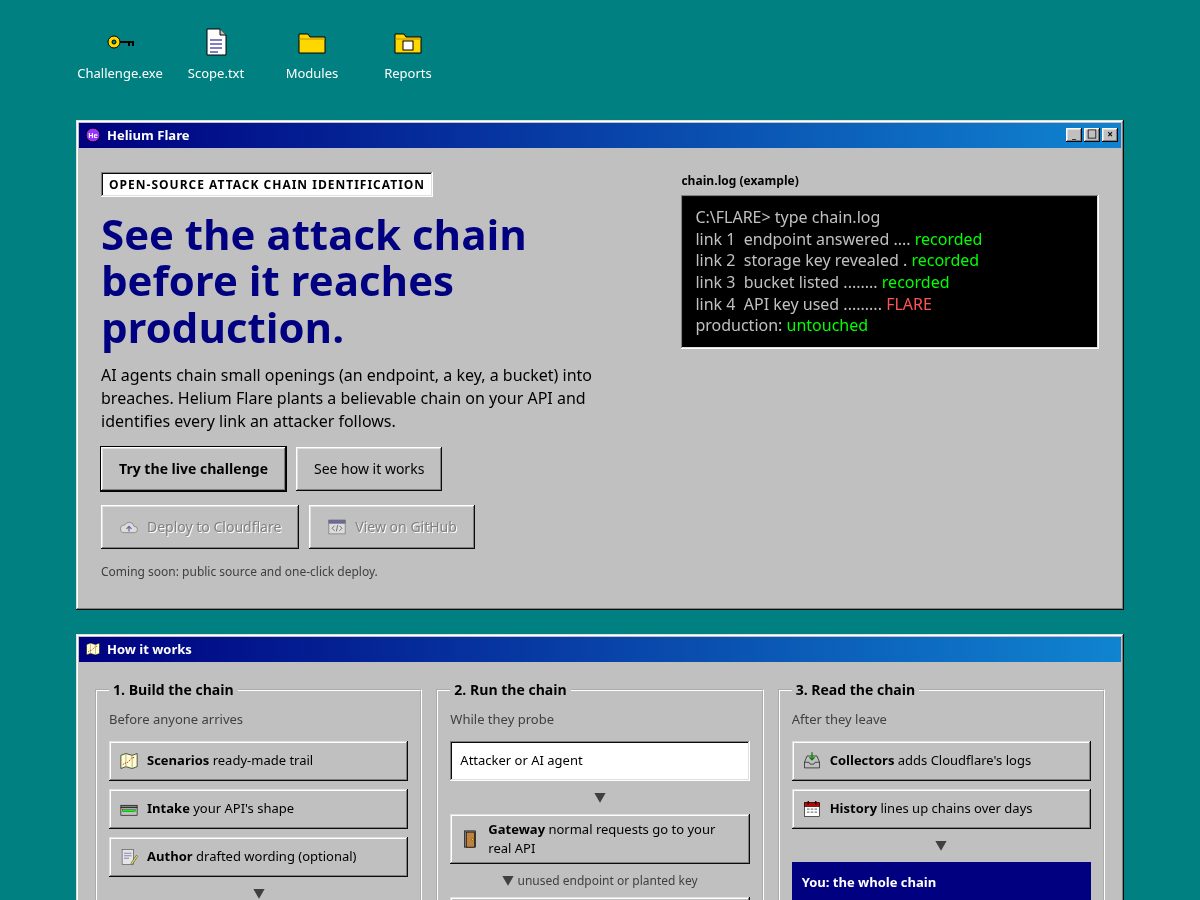Close the Helium Flare window
Screen dimensions: 1200x900
click(x=1110, y=135)
